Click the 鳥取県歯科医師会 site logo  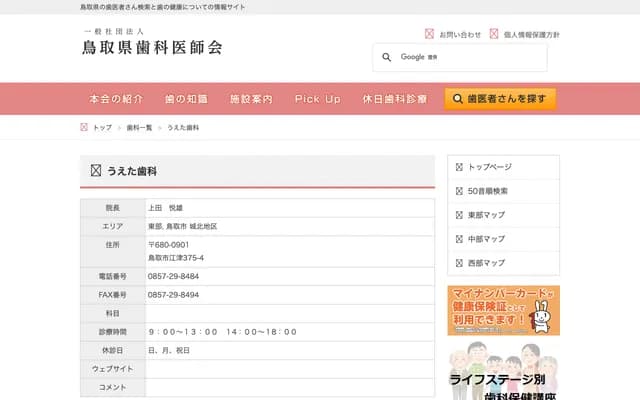click(152, 42)
